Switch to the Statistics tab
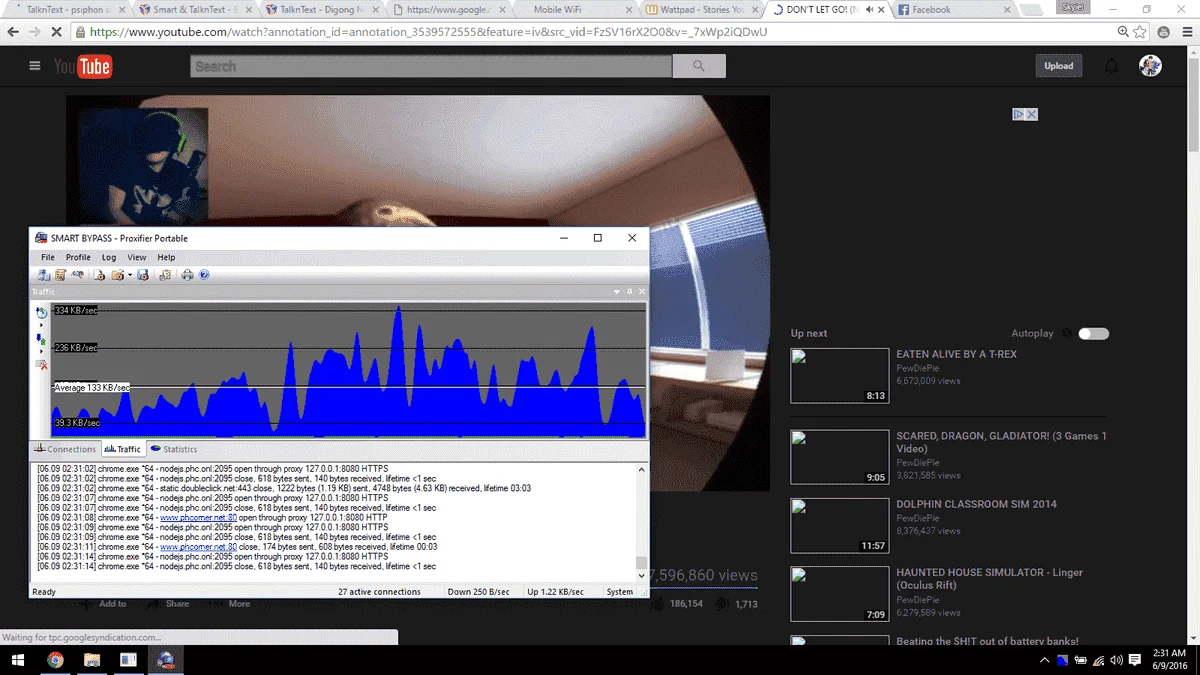Screen dimensions: 1200x675 [175, 449]
